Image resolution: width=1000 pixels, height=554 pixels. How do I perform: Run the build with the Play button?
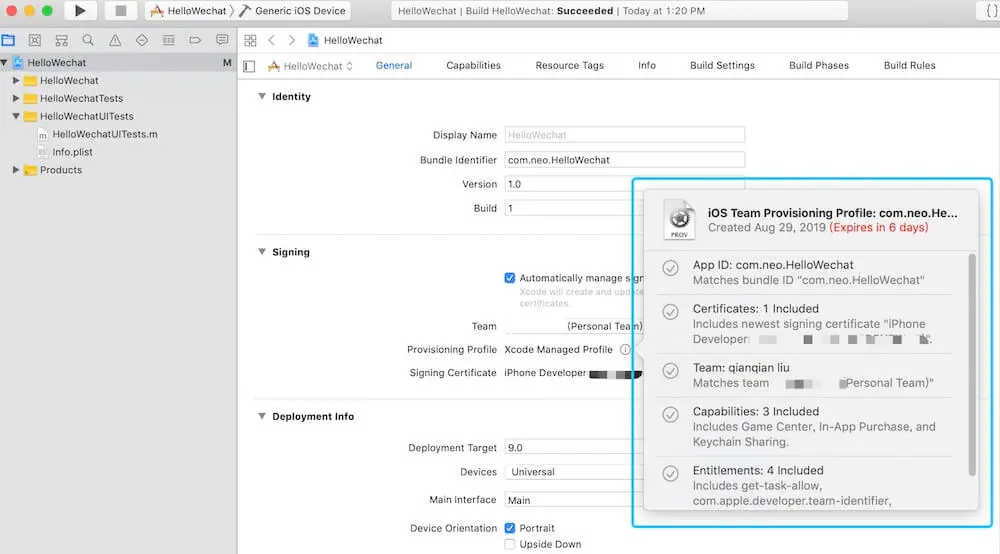(80, 10)
